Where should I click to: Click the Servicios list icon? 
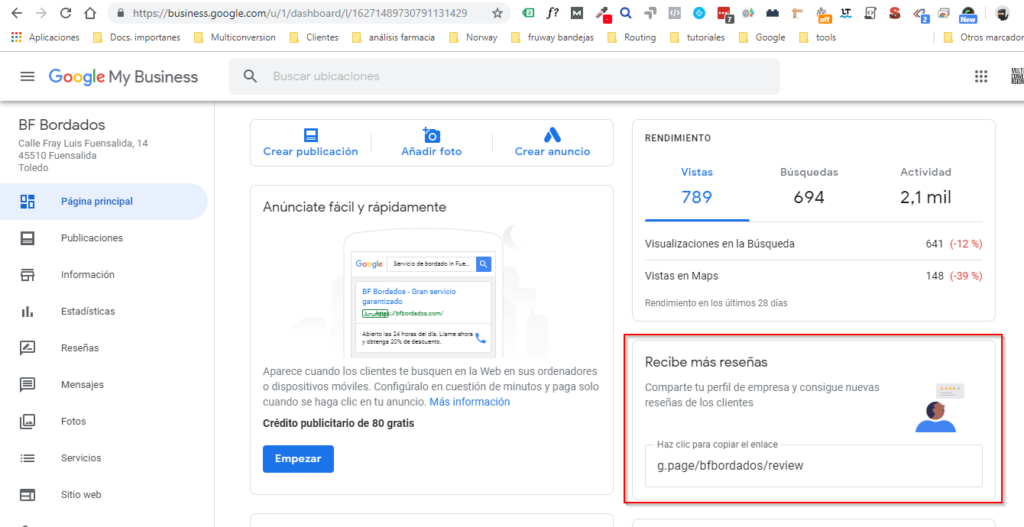27,458
